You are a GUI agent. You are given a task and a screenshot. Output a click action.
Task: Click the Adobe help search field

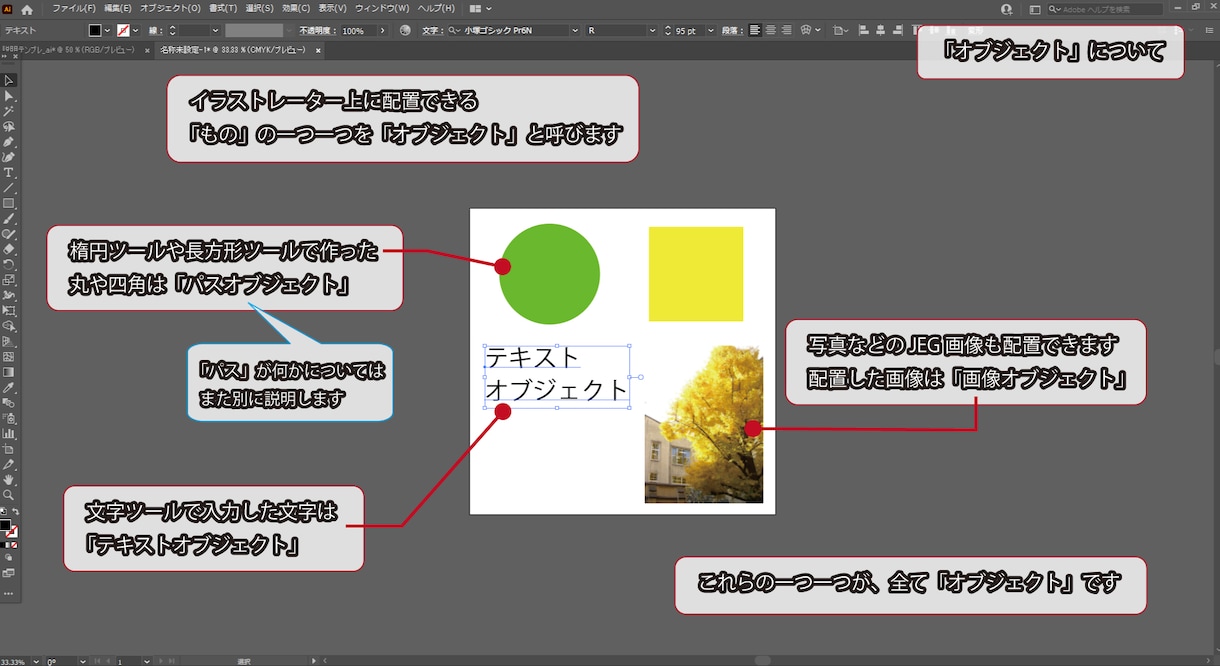[x=1105, y=8]
